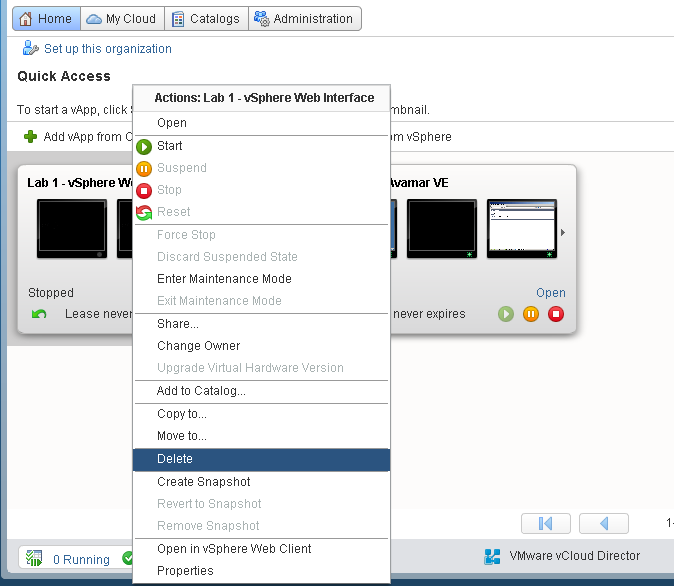Select Open in the Actions menu
The height and width of the screenshot is (586, 674).
pos(261,123)
